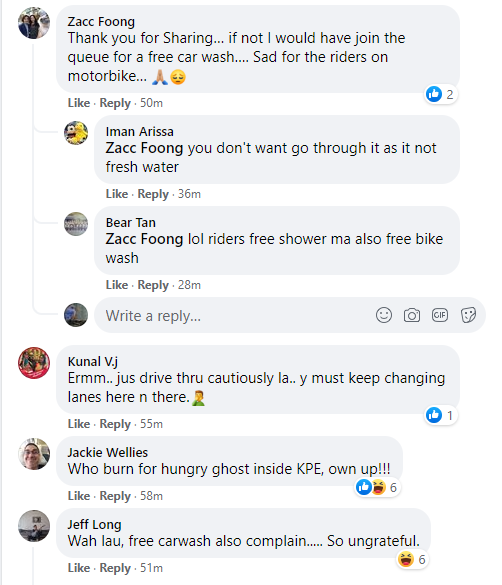This screenshot has width=502, height=585.
Task: Like Jackie Wellies' comment
Action: pyautogui.click(x=79, y=496)
